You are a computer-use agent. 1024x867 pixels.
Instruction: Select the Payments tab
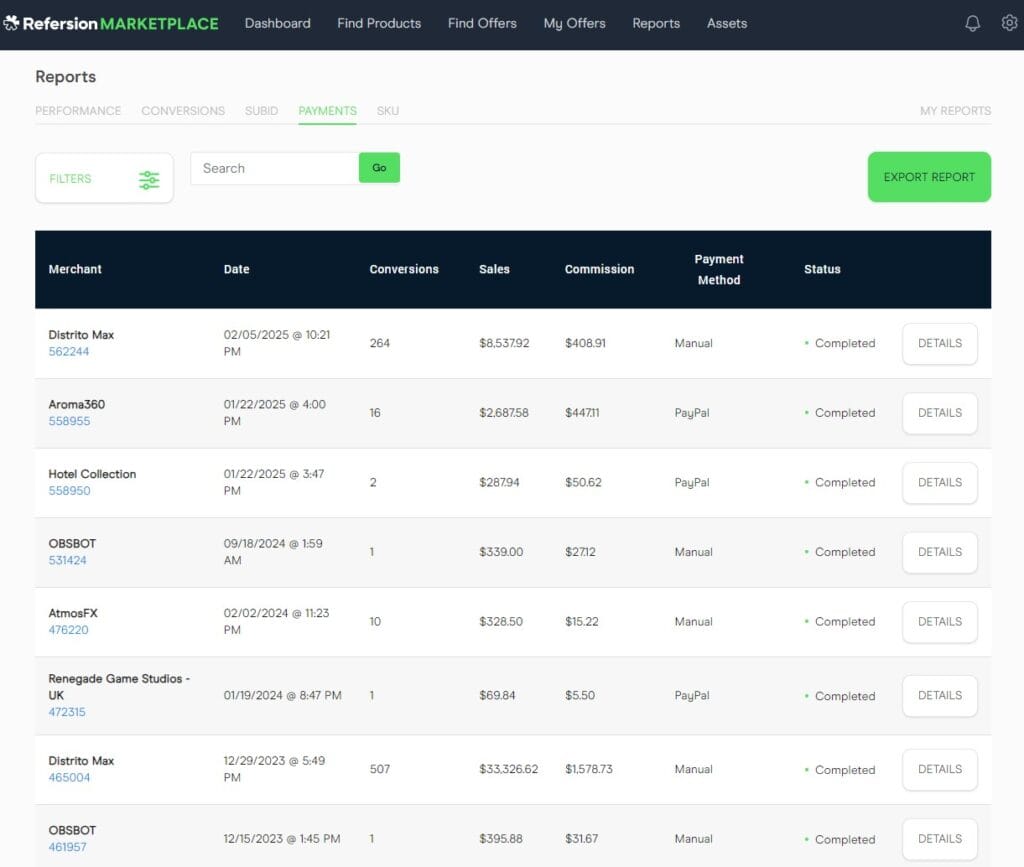(x=327, y=111)
